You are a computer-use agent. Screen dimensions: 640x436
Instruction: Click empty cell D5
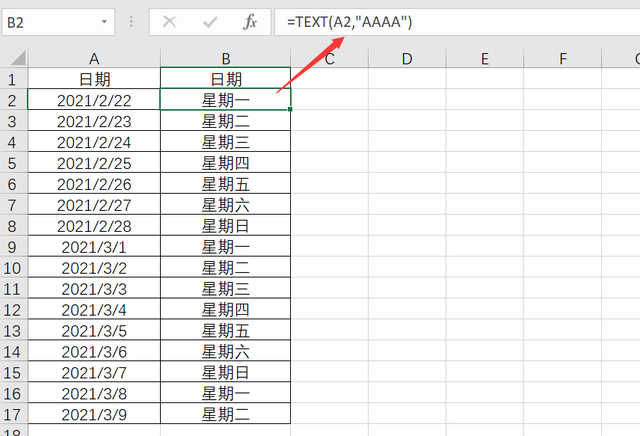pos(407,162)
